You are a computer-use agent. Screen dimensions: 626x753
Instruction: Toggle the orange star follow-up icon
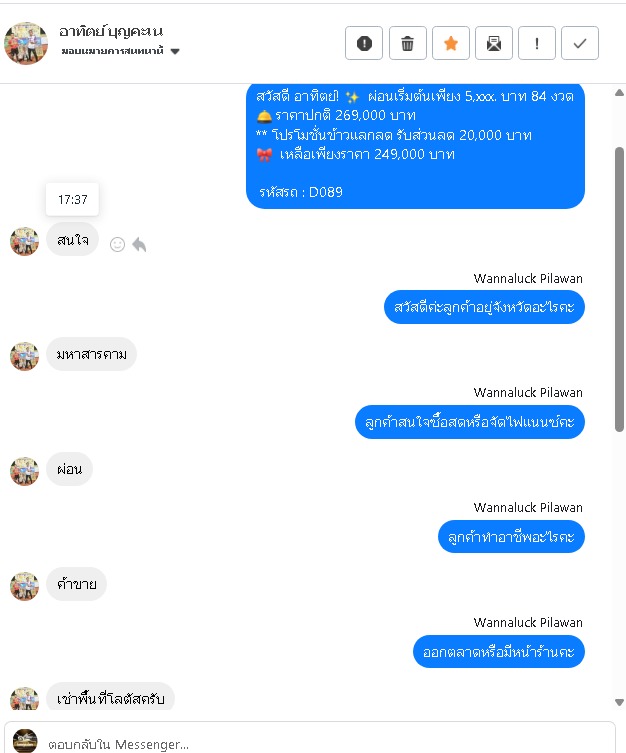click(x=450, y=43)
